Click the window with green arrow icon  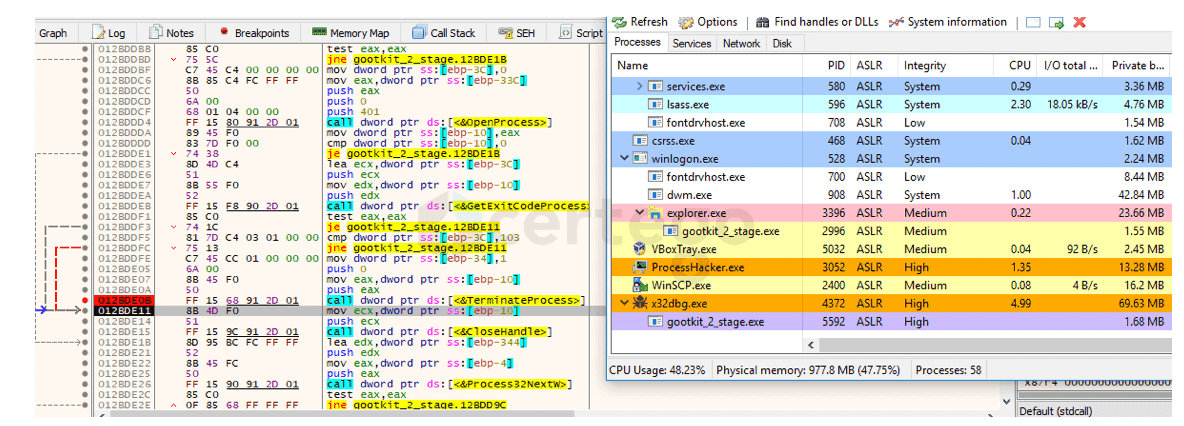pos(1056,22)
